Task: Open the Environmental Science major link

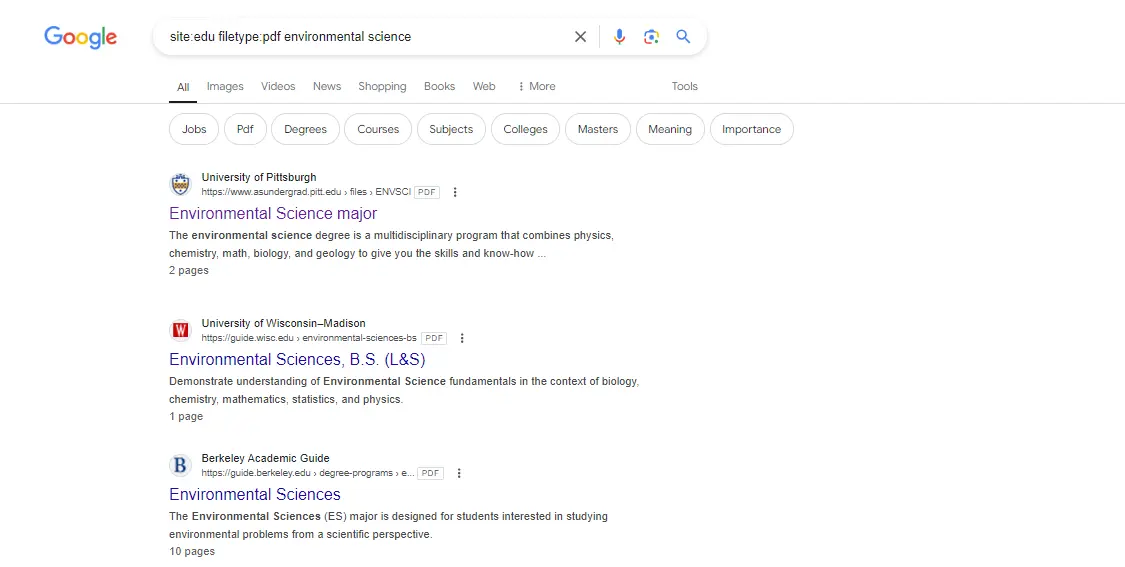Action: (273, 213)
